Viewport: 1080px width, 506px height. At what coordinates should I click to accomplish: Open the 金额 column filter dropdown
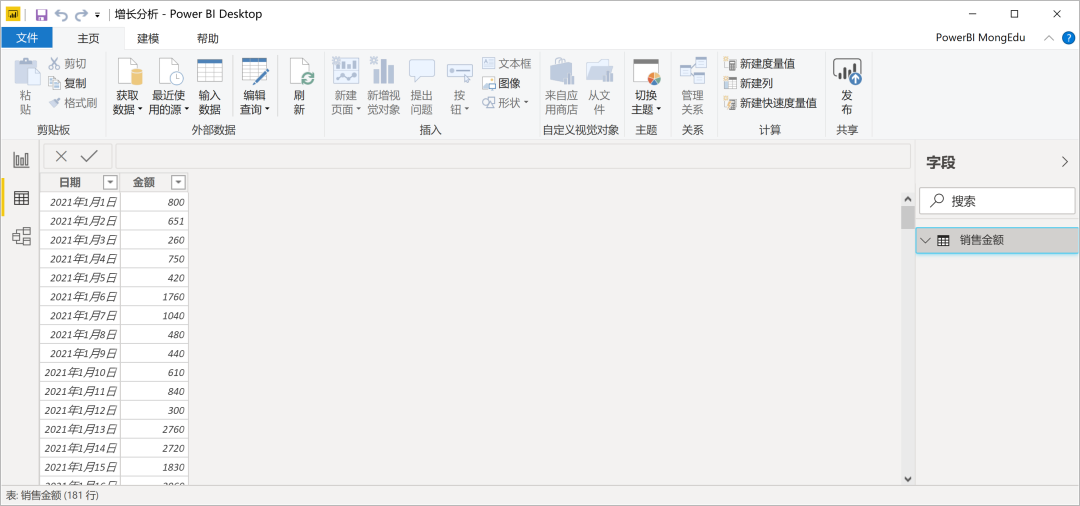pyautogui.click(x=177, y=182)
